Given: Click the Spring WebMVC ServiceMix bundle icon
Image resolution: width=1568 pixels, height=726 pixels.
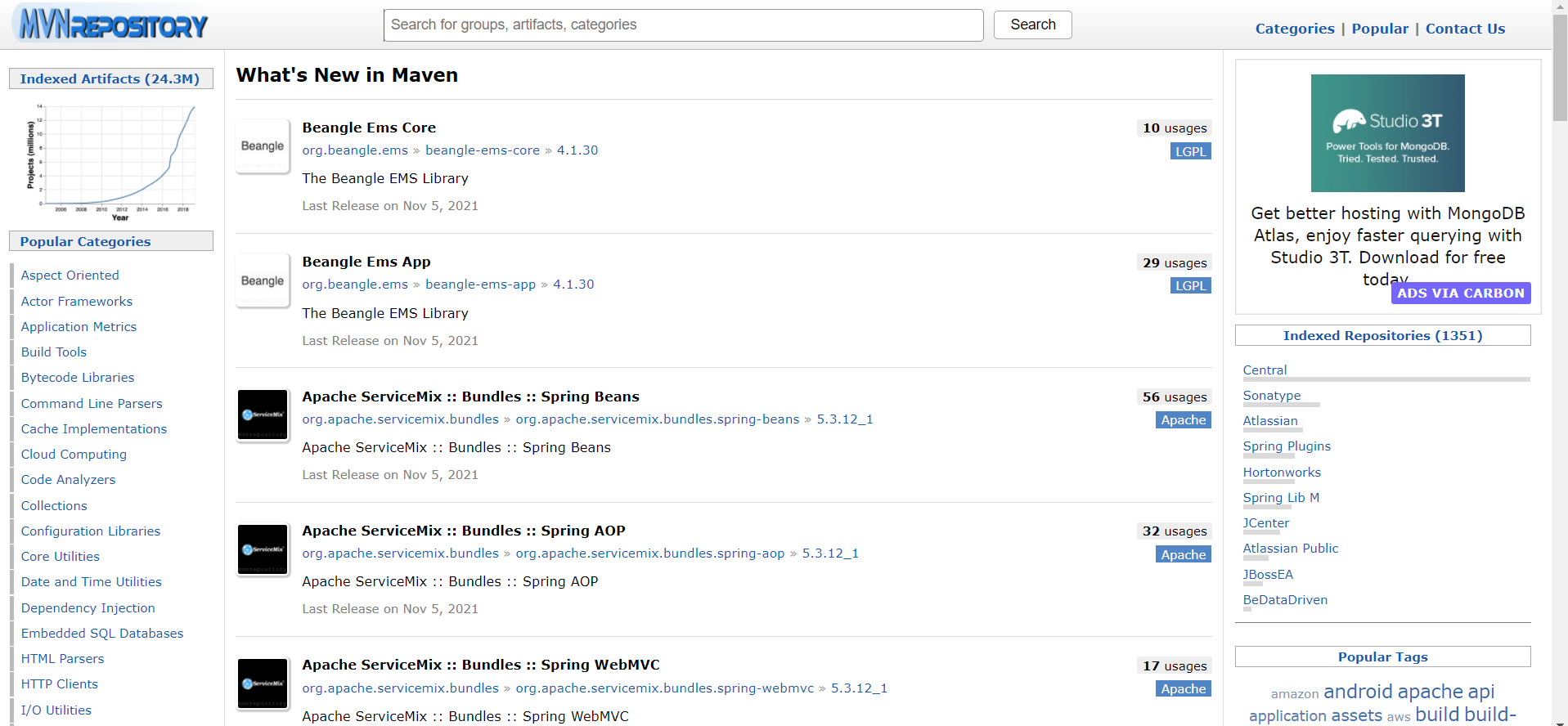Looking at the screenshot, I should pos(263,683).
